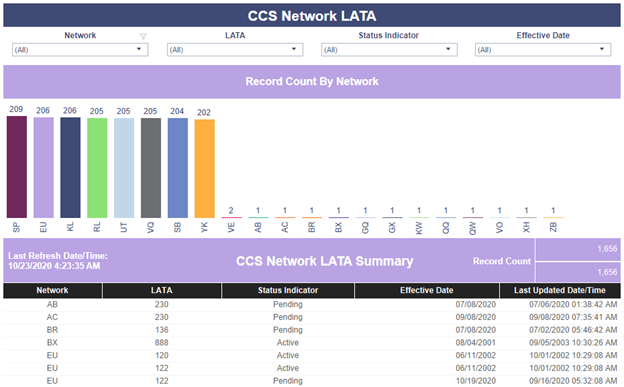Select the SP bar with 209 records
This screenshot has width=624, height=387.
coord(17,167)
